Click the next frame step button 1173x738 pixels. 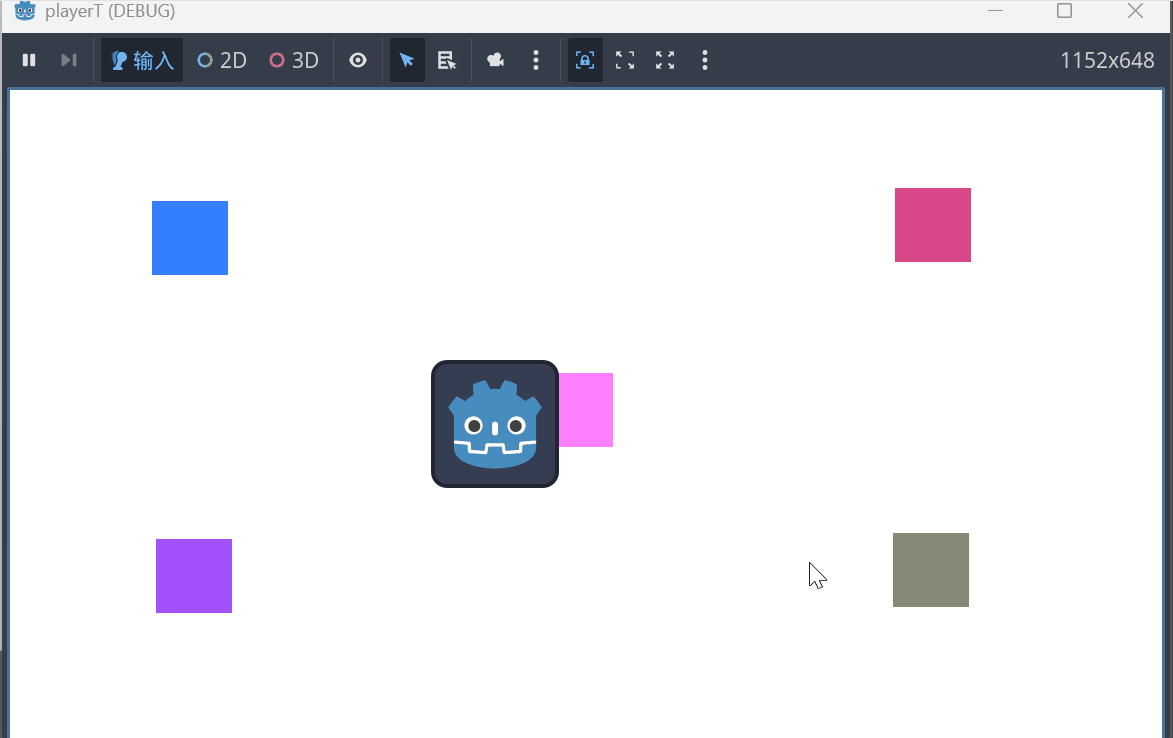coord(69,60)
